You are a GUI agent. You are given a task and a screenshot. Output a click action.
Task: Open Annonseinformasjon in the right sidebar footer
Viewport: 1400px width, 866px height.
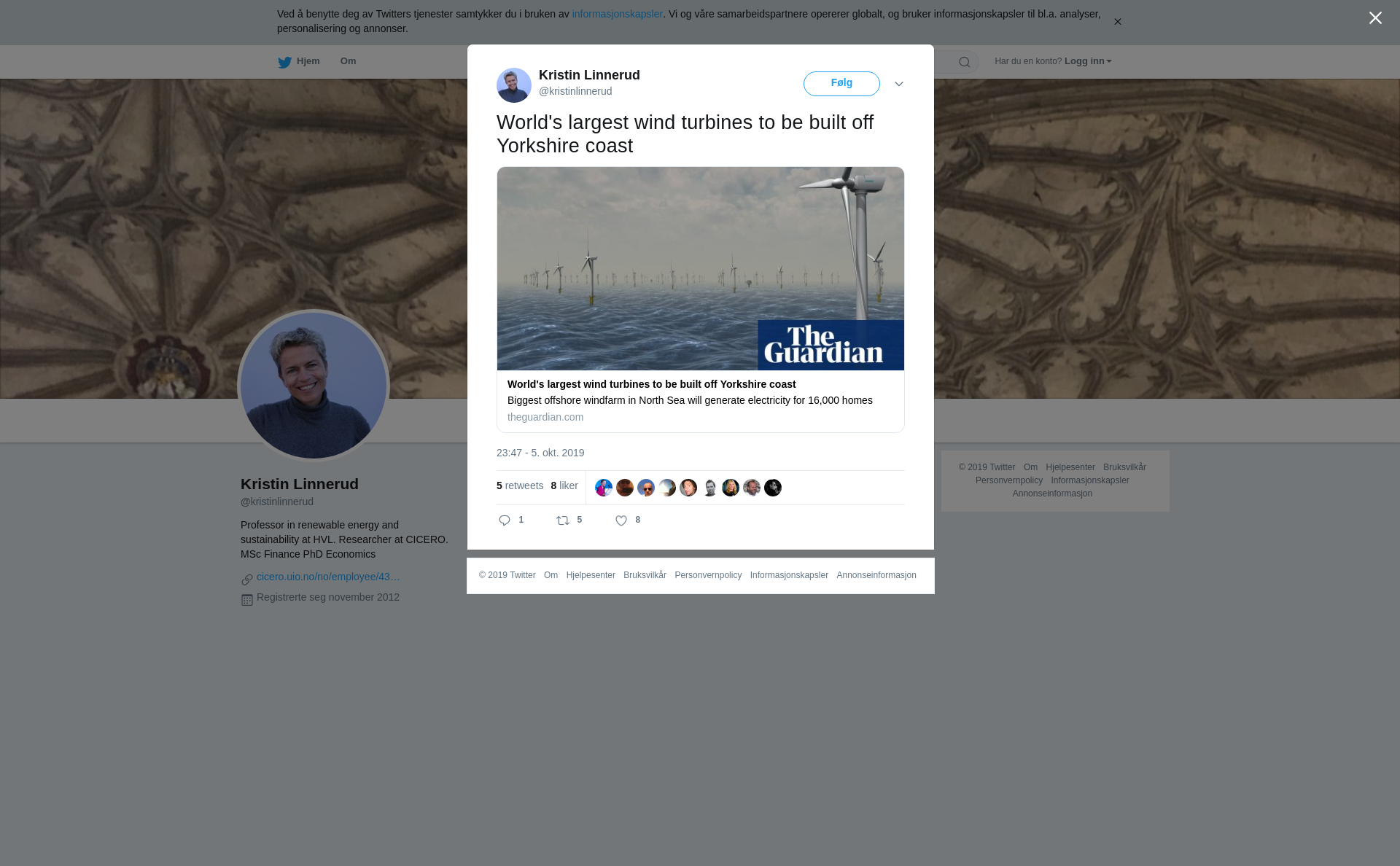pos(1052,494)
